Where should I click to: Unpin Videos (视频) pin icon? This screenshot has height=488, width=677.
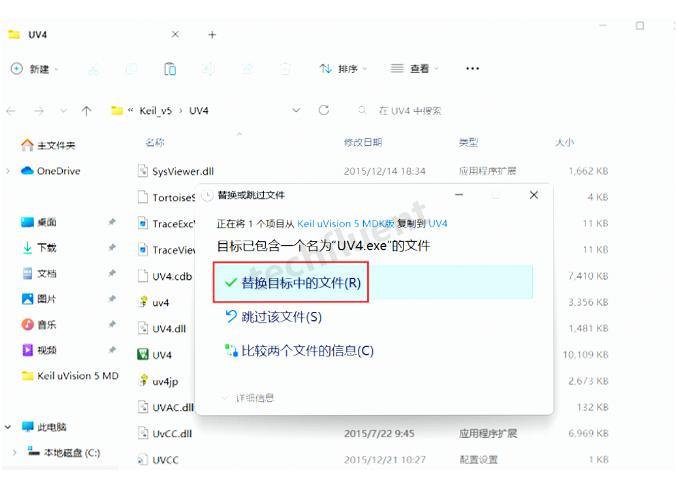pos(112,349)
